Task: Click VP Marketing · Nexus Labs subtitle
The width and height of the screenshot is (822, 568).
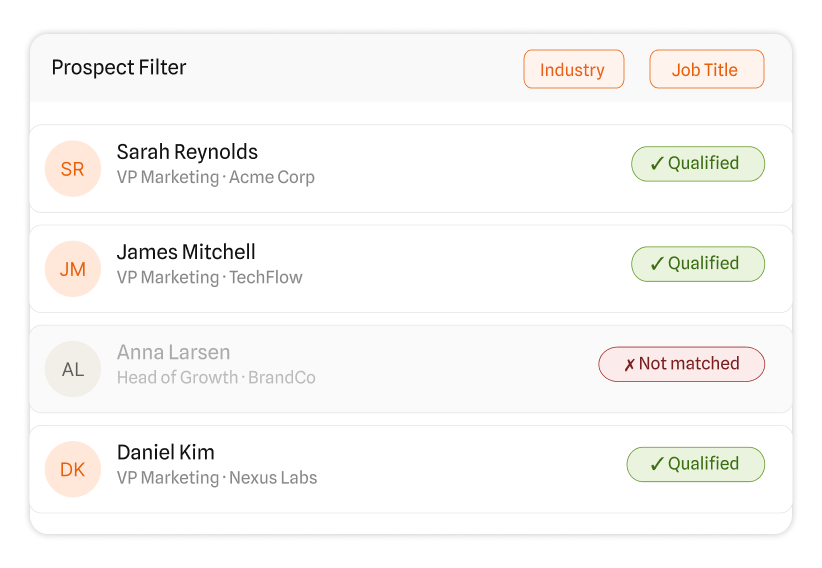Action: coord(217,478)
